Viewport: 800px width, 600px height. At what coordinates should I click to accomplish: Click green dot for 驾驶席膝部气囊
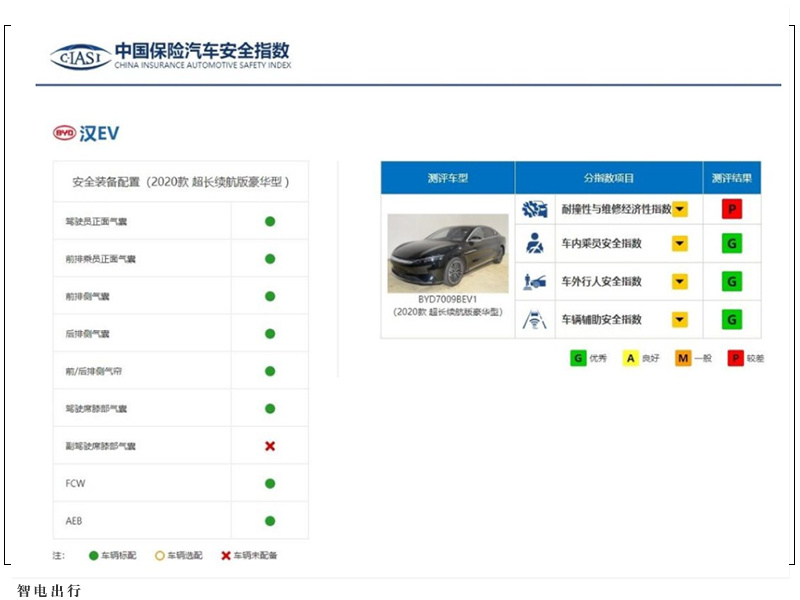(270, 409)
